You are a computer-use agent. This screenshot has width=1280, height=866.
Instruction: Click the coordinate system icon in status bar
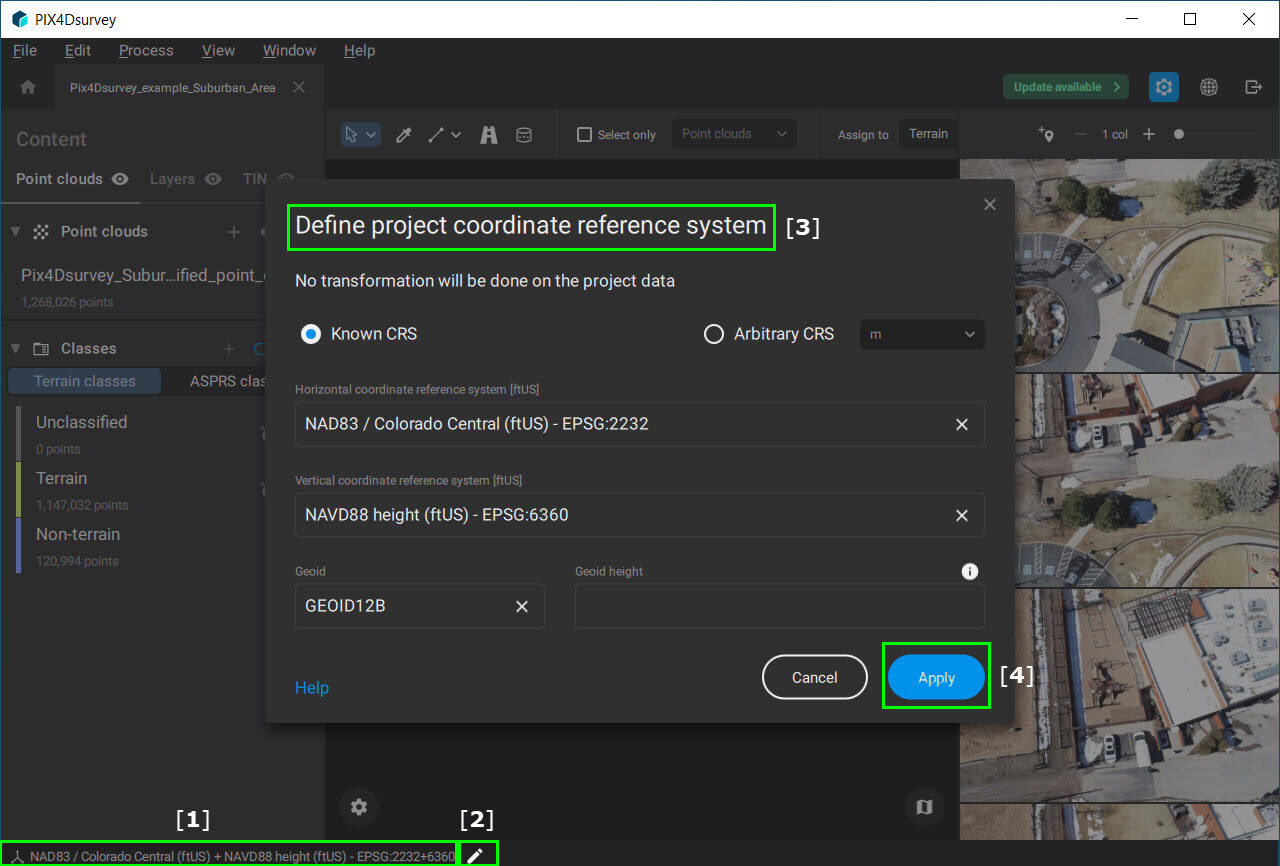[x=17, y=856]
